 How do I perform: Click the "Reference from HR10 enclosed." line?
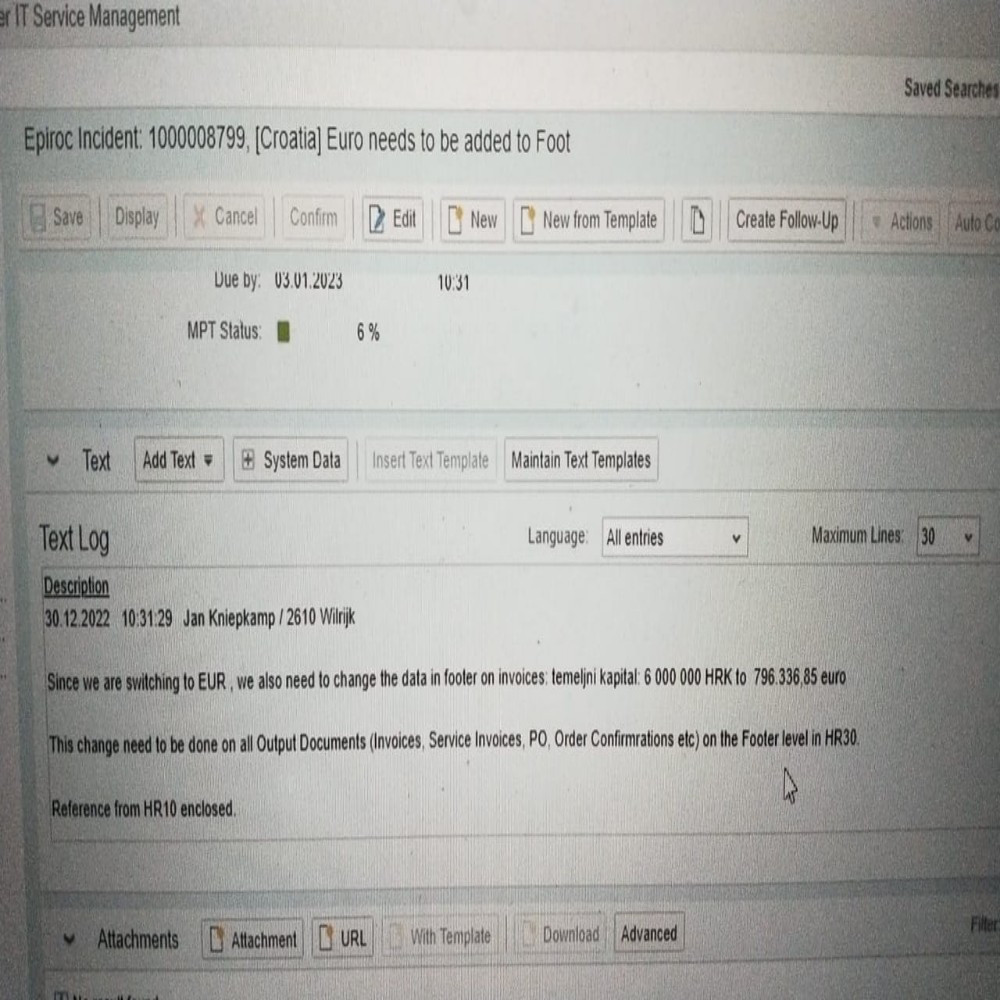point(143,809)
